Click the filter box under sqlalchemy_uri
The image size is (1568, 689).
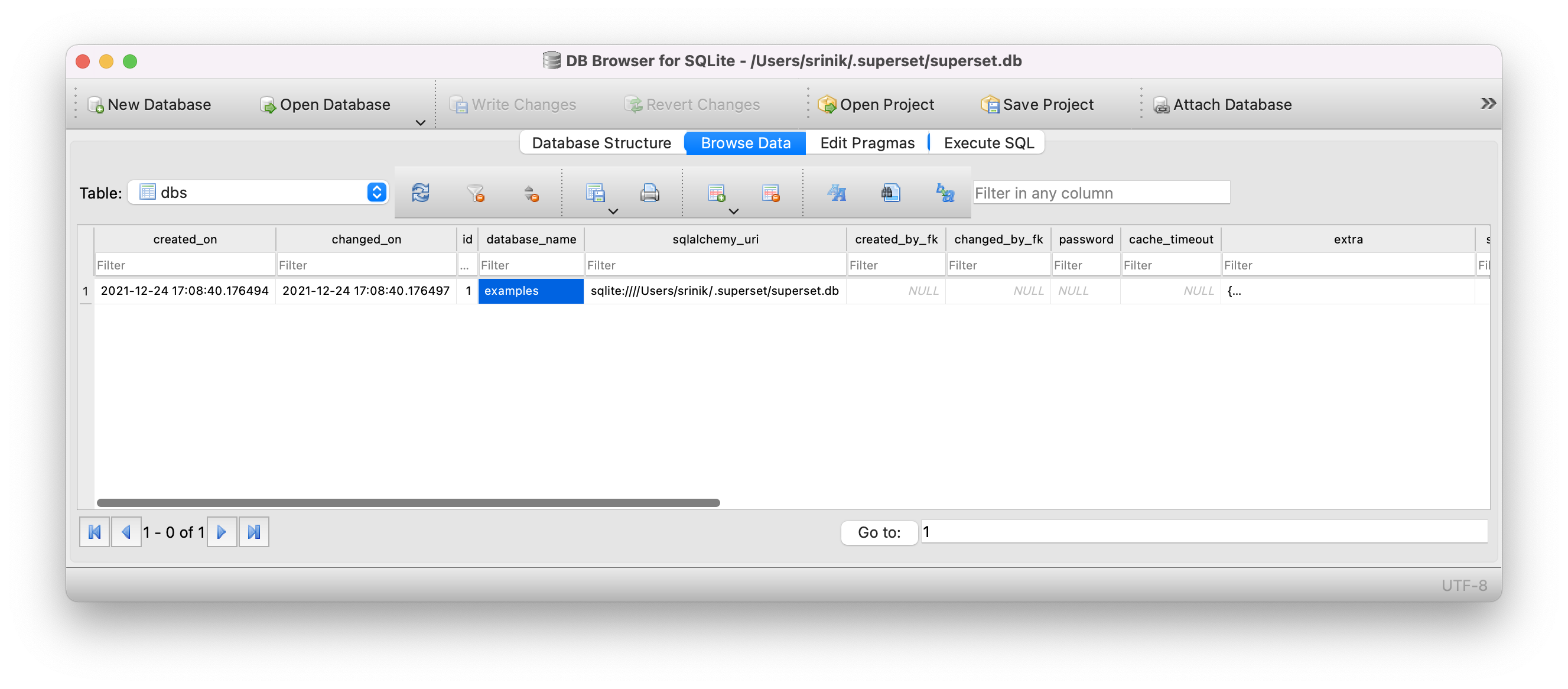click(715, 265)
